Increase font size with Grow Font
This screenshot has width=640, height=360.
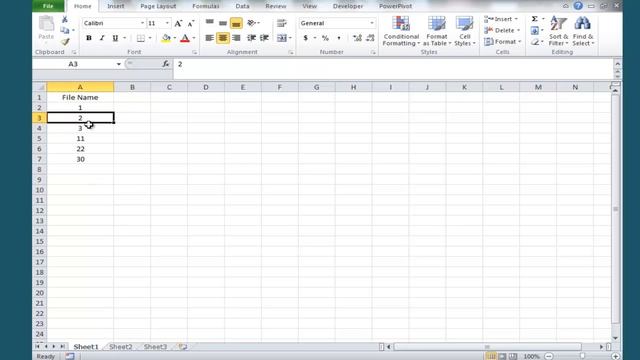click(178, 23)
